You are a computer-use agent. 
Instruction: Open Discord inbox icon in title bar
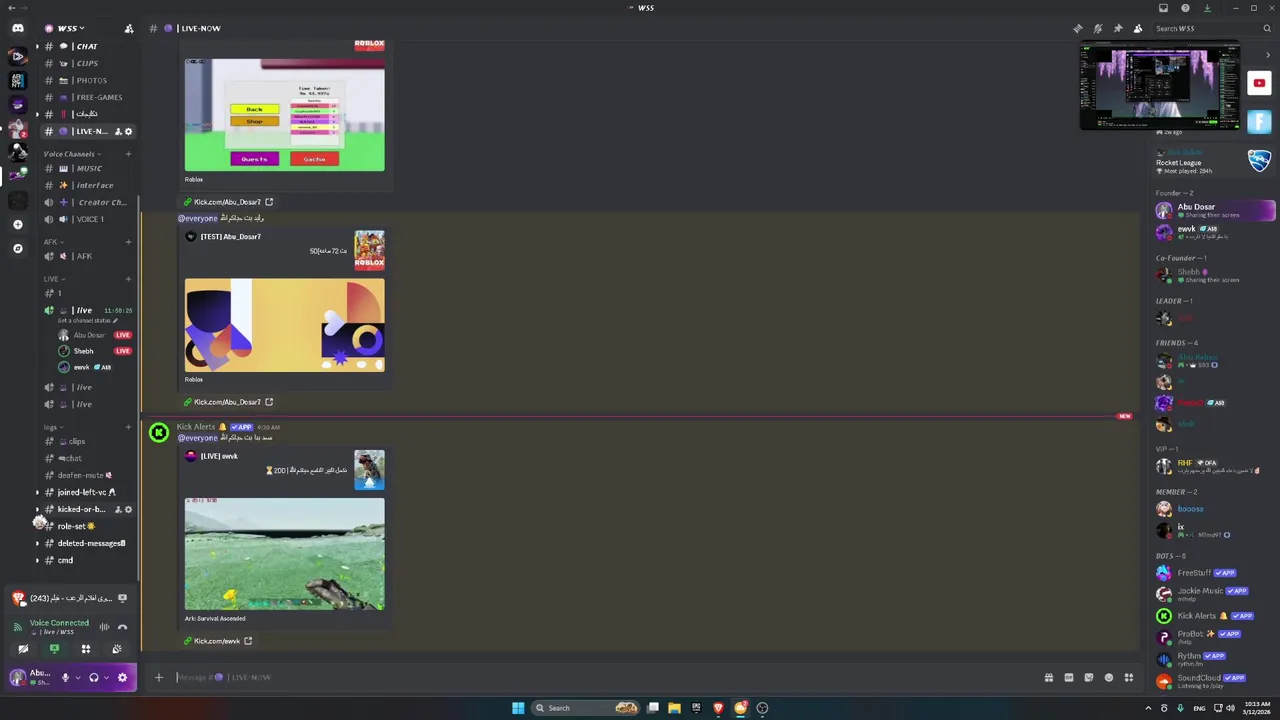[x=1163, y=8]
